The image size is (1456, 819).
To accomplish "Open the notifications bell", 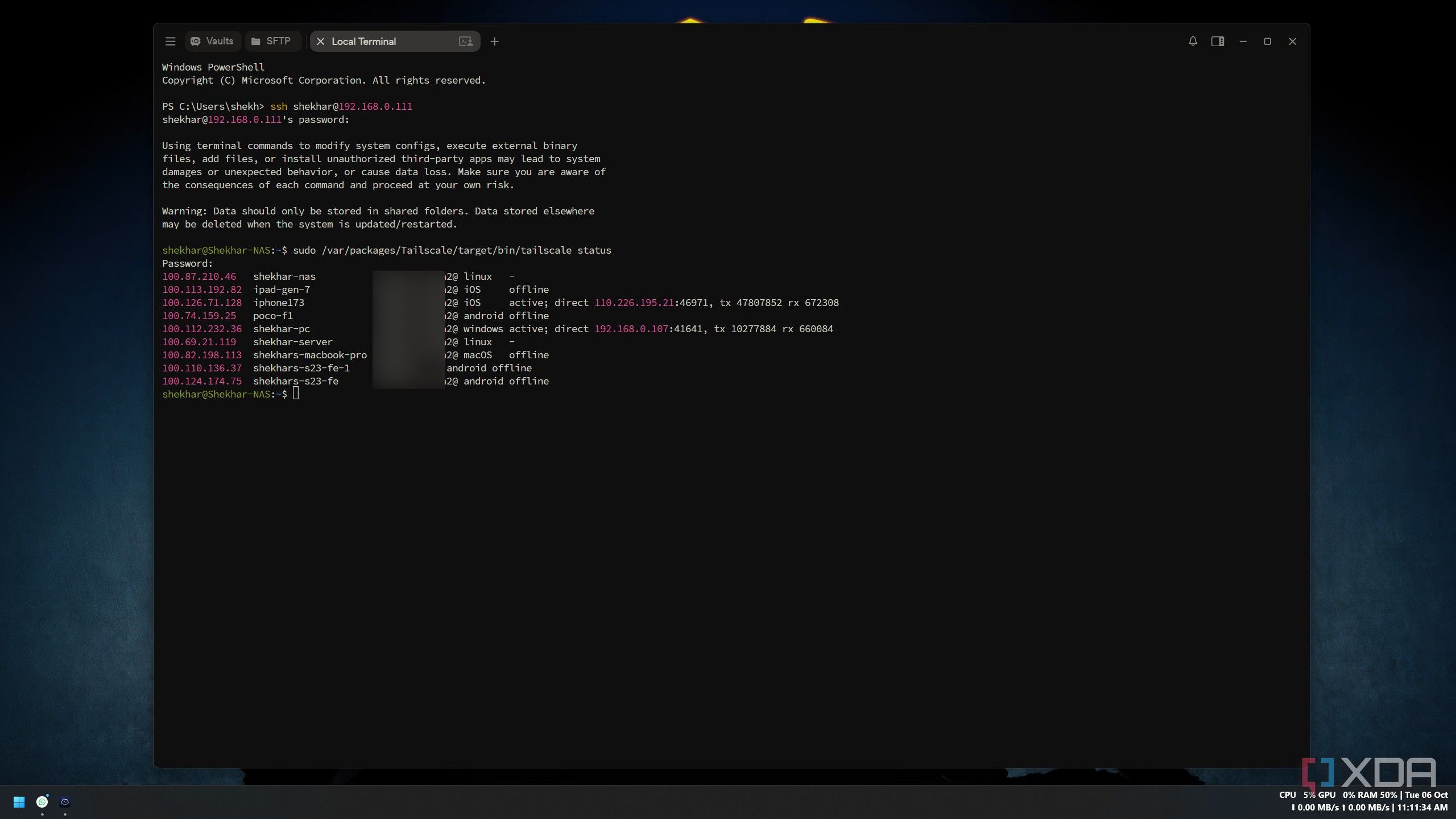I will 1193,42.
